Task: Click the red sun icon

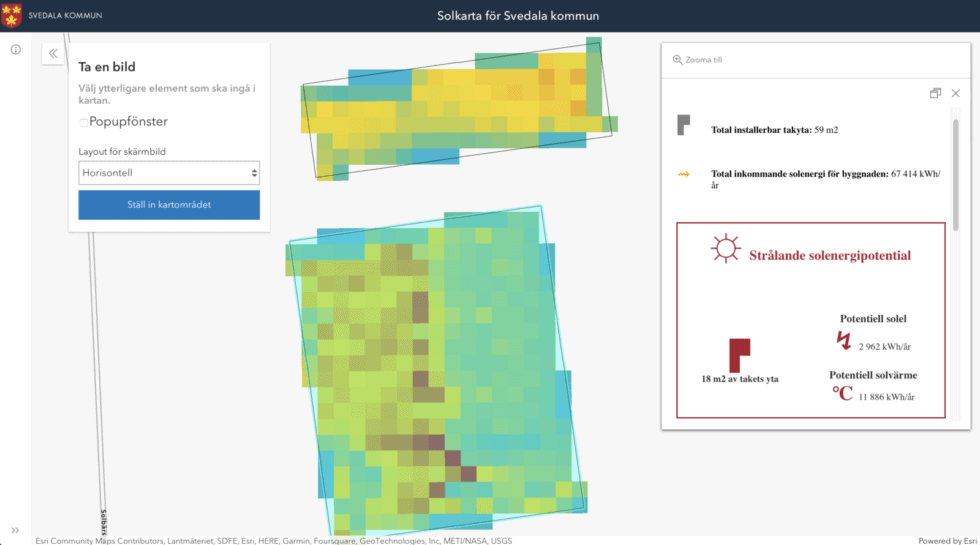Action: tap(725, 249)
